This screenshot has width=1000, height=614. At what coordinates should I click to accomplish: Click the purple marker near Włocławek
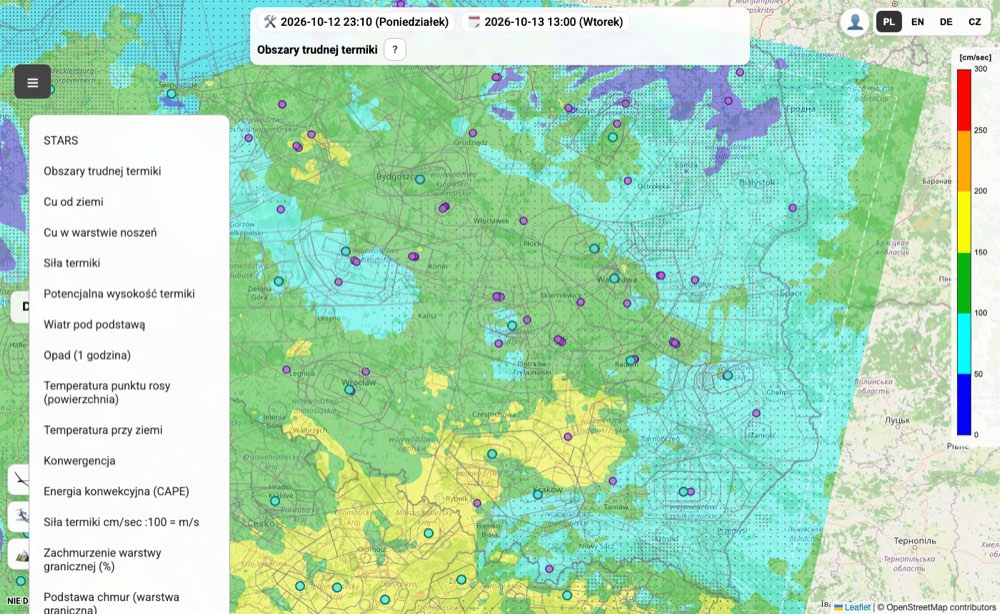pyautogui.click(x=523, y=221)
